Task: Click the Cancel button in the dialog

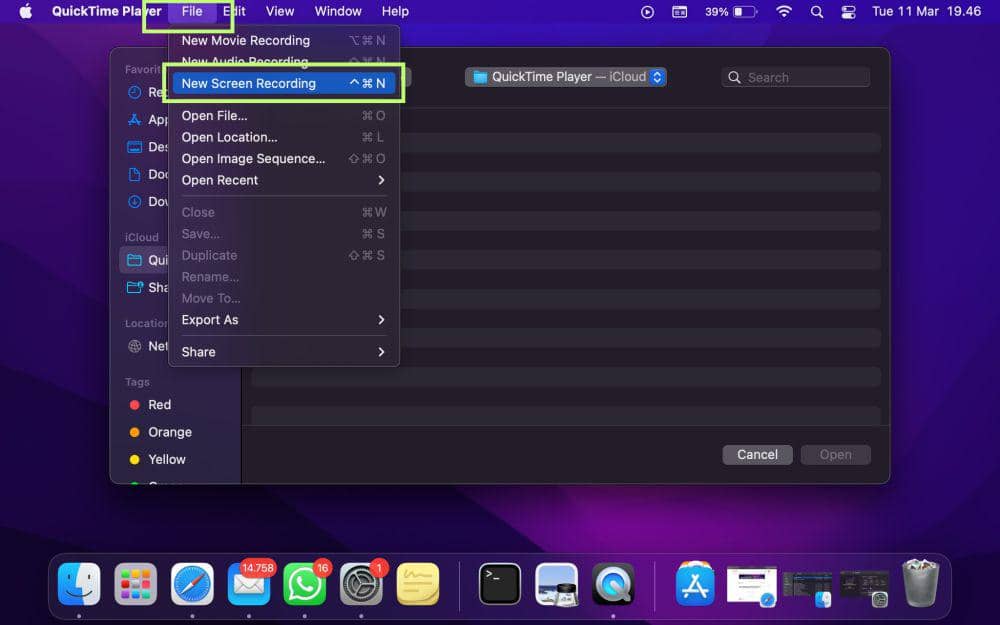Action: (757, 454)
